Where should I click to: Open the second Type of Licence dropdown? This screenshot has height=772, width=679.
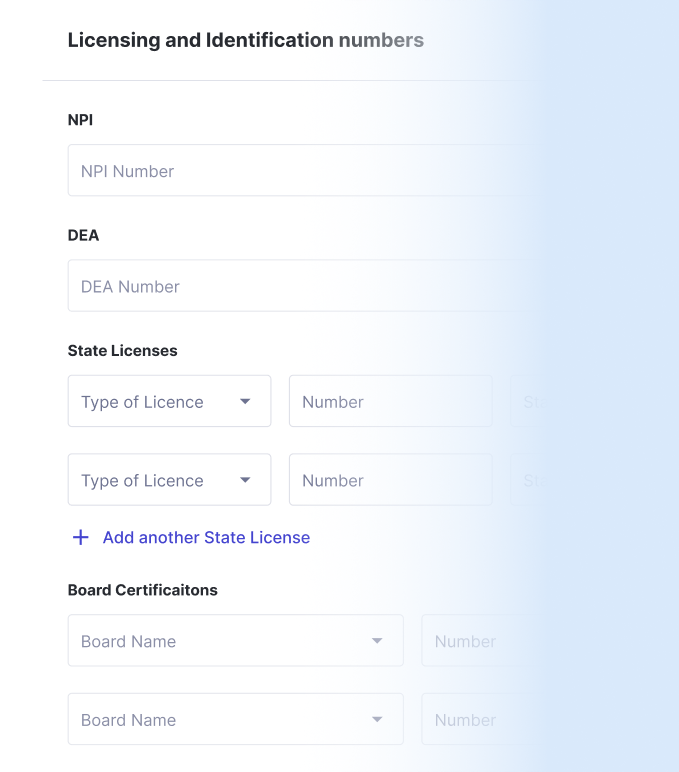point(169,480)
